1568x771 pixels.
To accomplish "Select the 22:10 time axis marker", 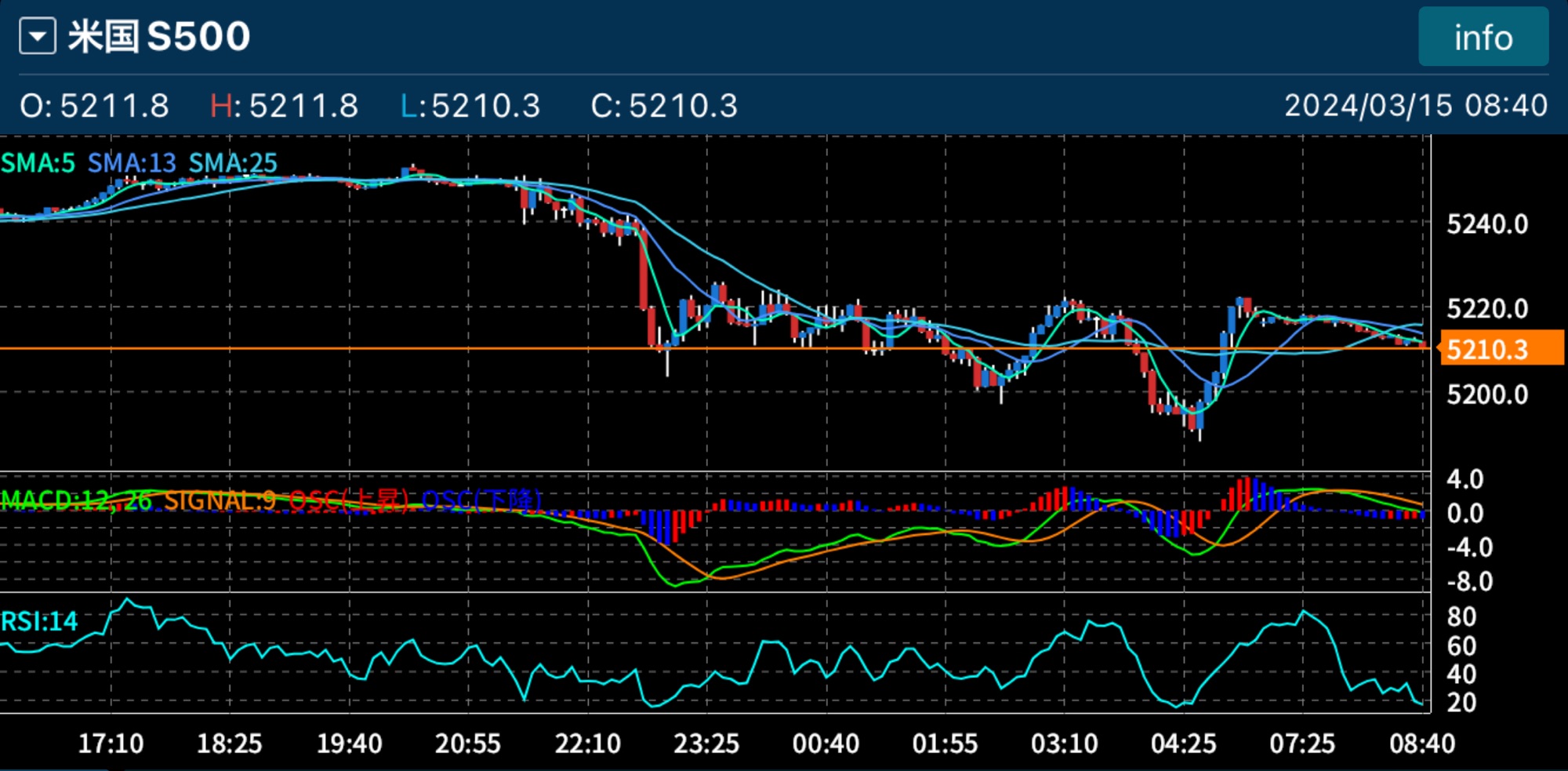I will click(588, 743).
